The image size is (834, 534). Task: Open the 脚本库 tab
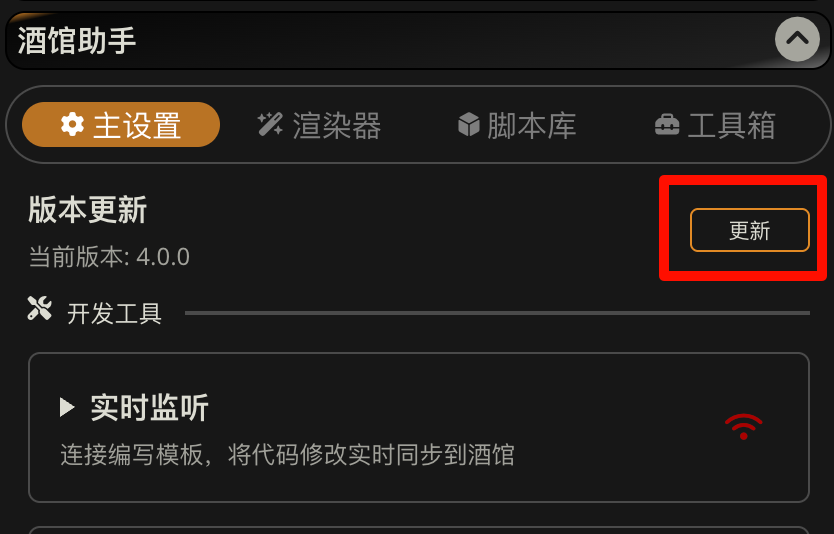click(517, 125)
